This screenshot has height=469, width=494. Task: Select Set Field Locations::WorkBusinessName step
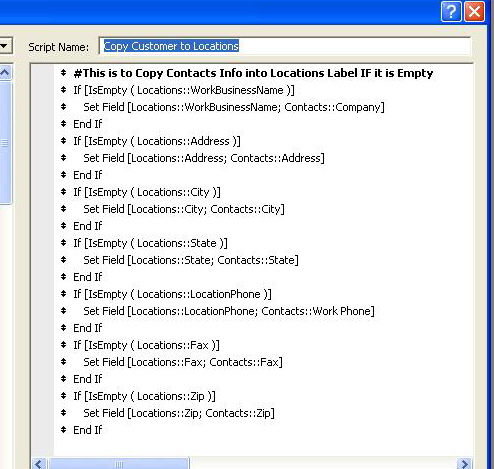pyautogui.click(x=234, y=107)
